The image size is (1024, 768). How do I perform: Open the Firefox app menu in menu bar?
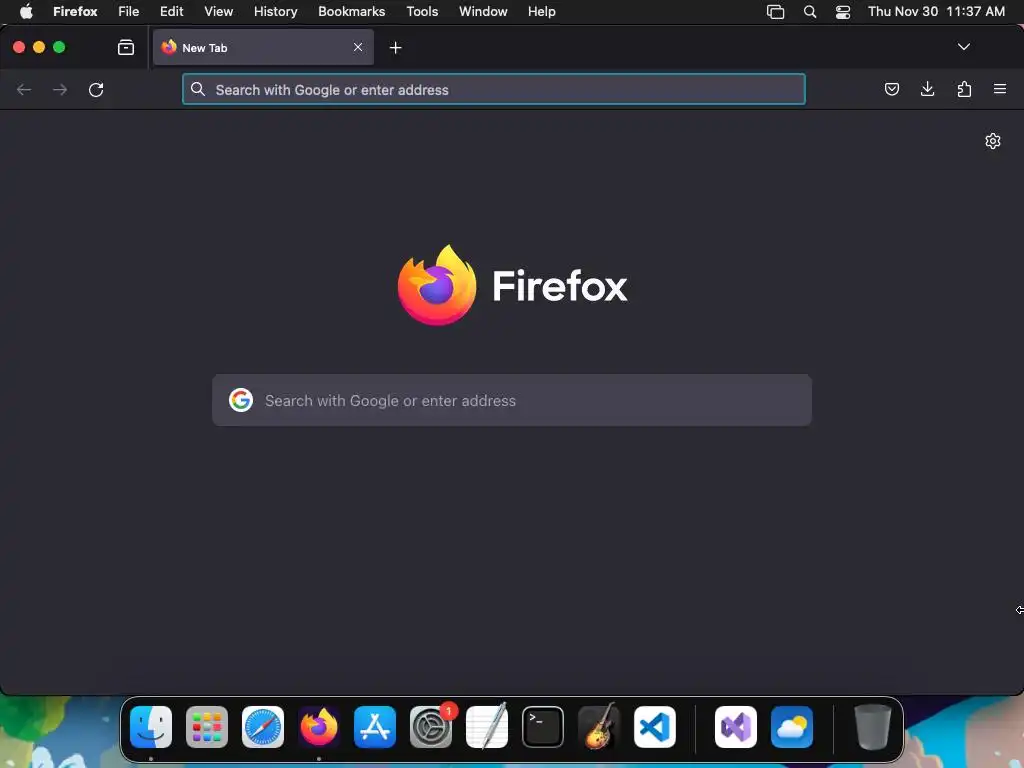(75, 11)
